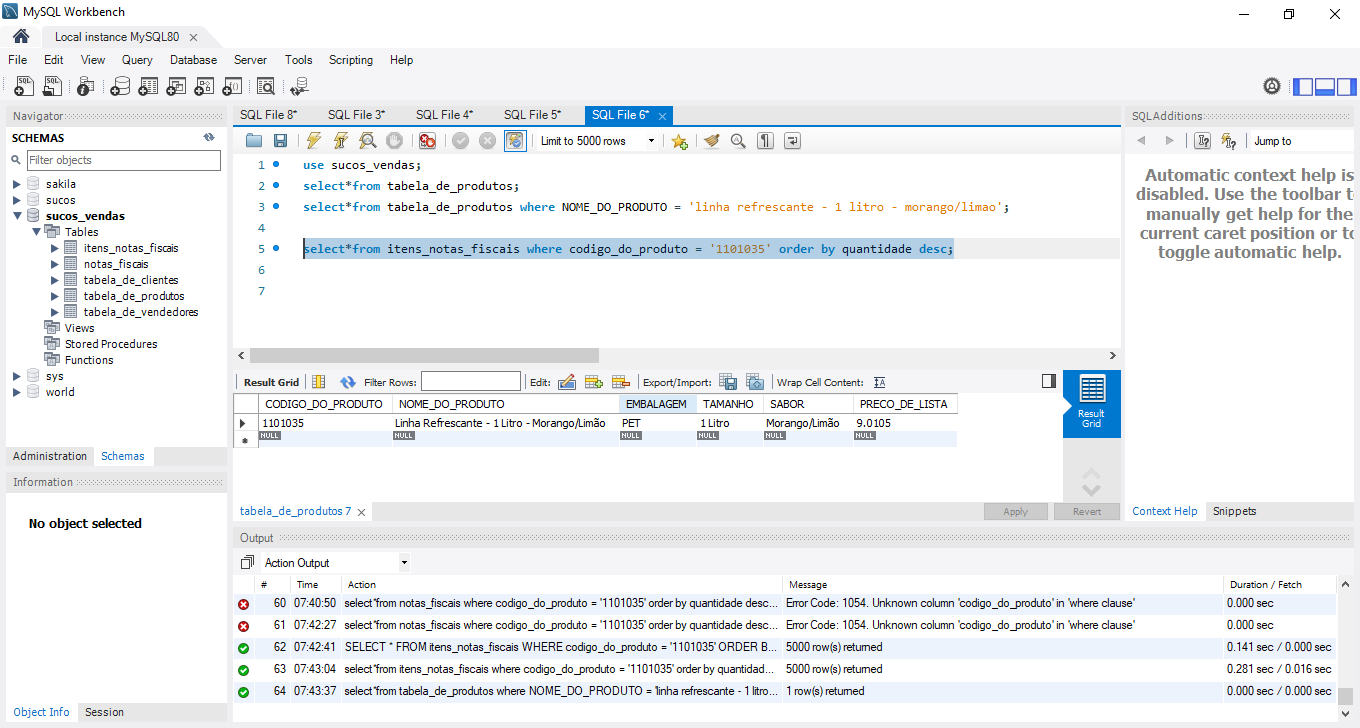Image resolution: width=1360 pixels, height=728 pixels.
Task: Open SQL script file toolbar icon
Action: 51,86
